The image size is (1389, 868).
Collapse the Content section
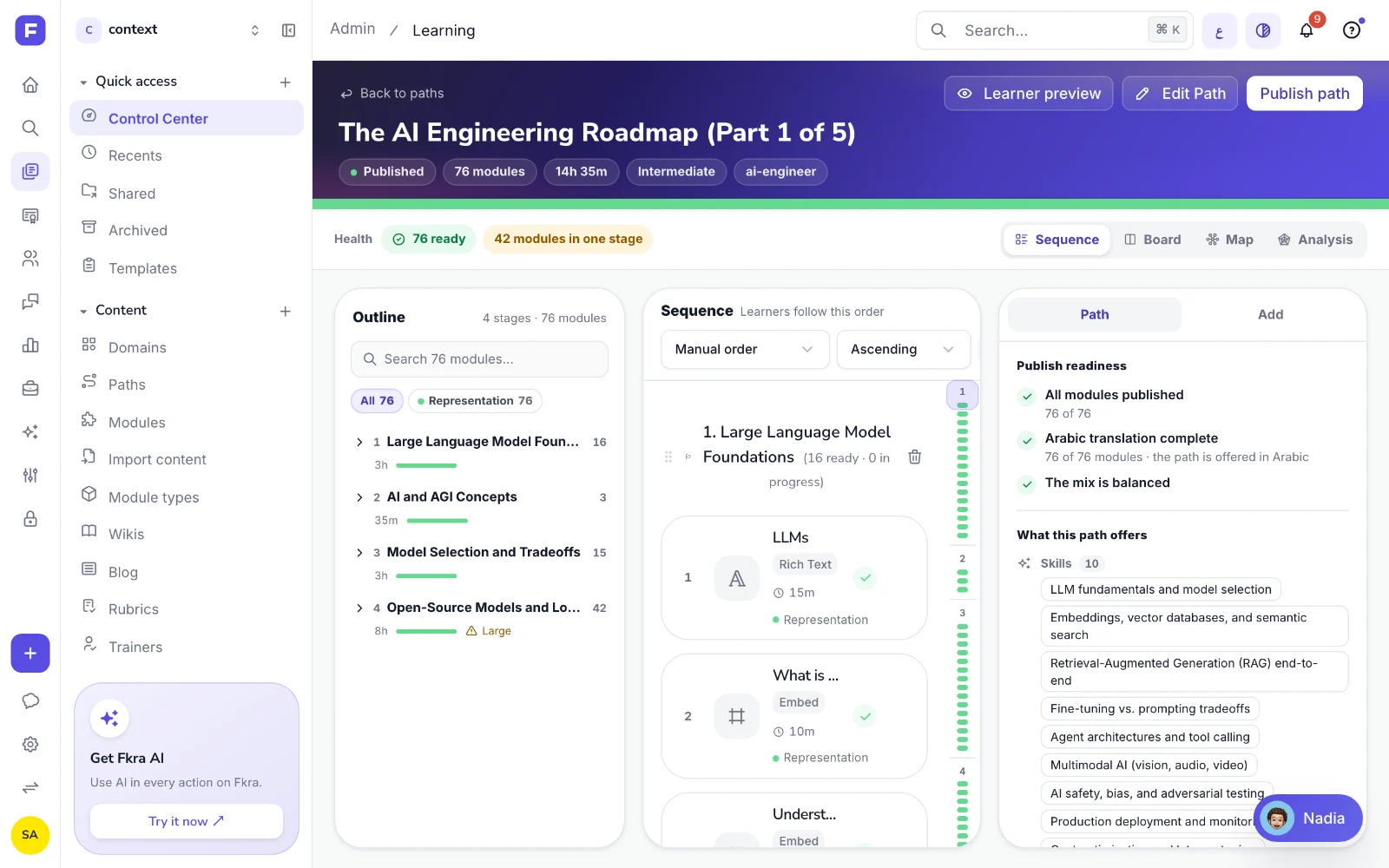(83, 311)
